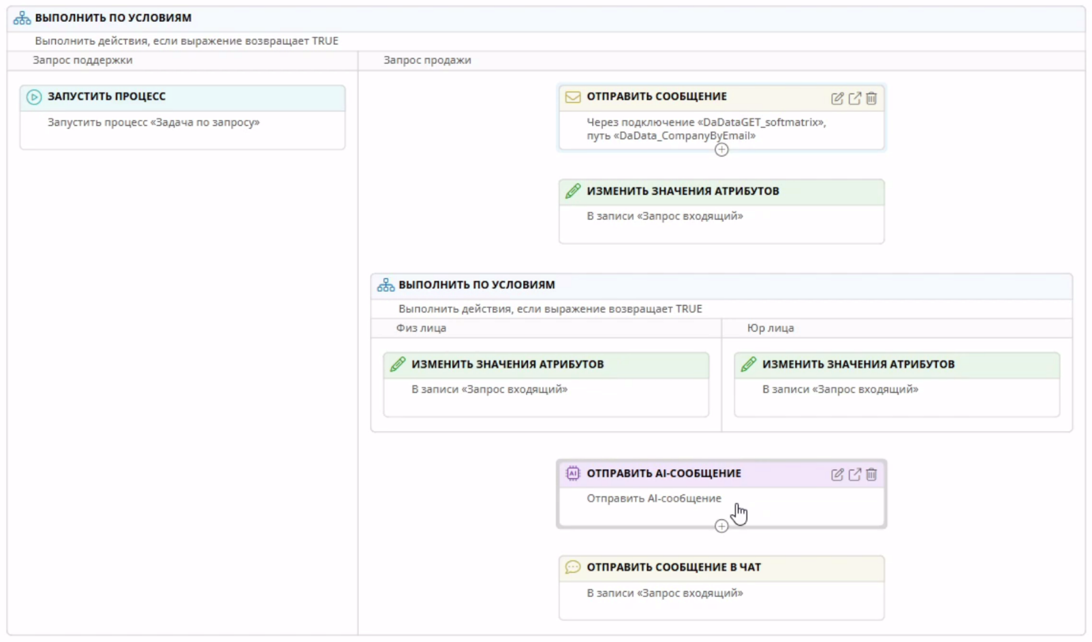Click the green pencil icon on «ИЗМЕНИТЬ ЗНАЧЕНИЯ АТРИБУТОВ» under Физ лица
This screenshot has width=1092, height=642.
[x=398, y=364]
